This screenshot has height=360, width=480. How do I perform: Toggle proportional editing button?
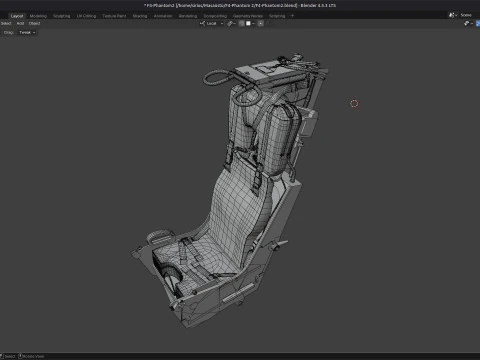pos(261,23)
